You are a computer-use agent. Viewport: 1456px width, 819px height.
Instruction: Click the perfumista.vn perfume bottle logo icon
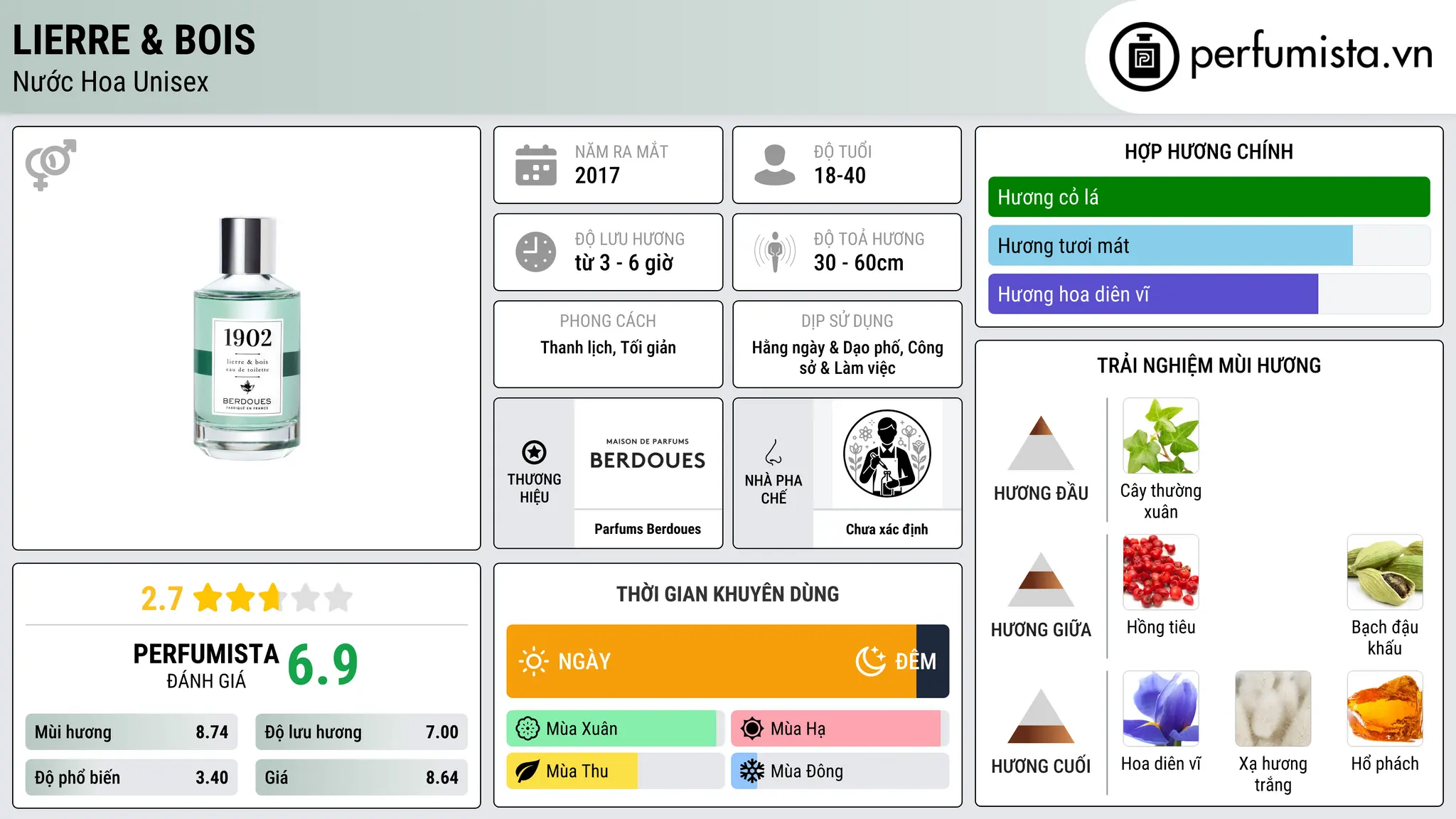click(1144, 57)
